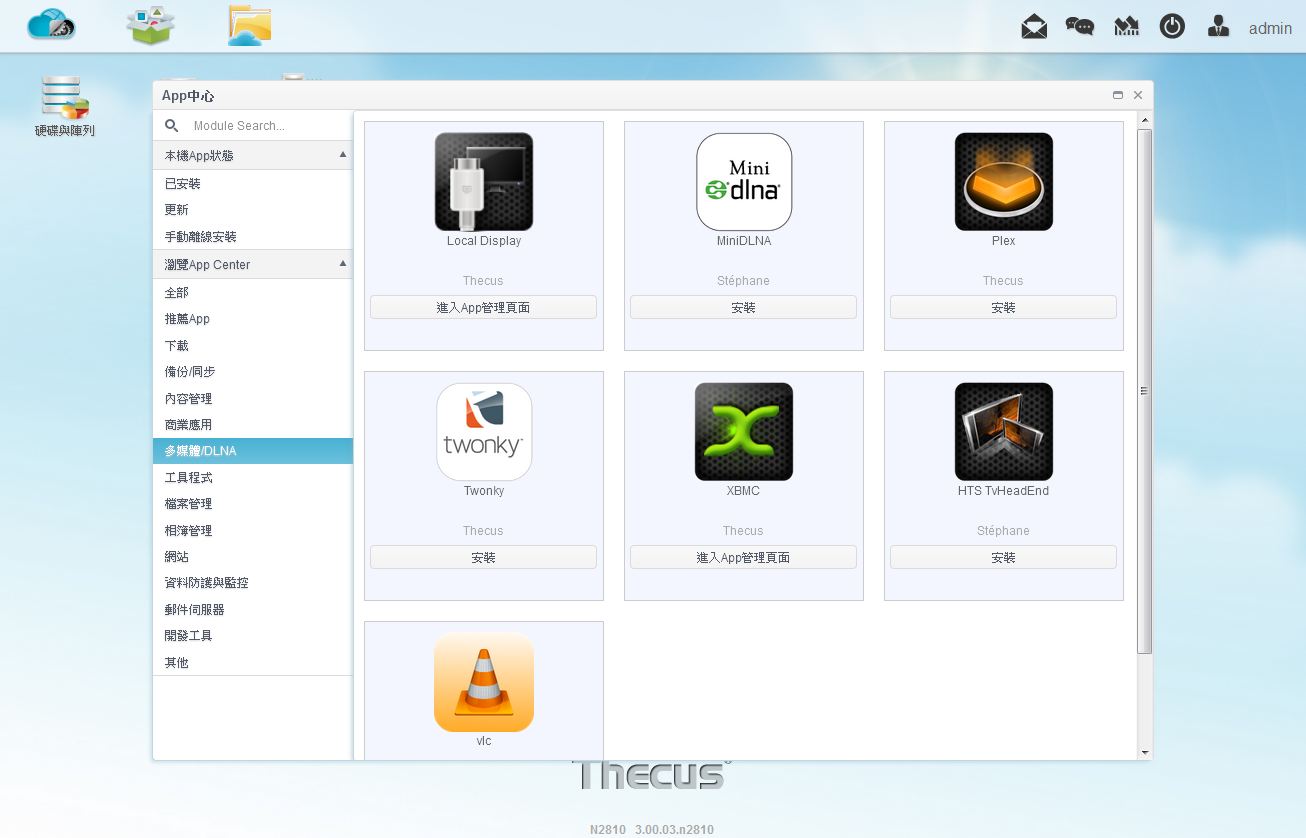Click the App中心 window title
The width and height of the screenshot is (1306, 838).
188,96
